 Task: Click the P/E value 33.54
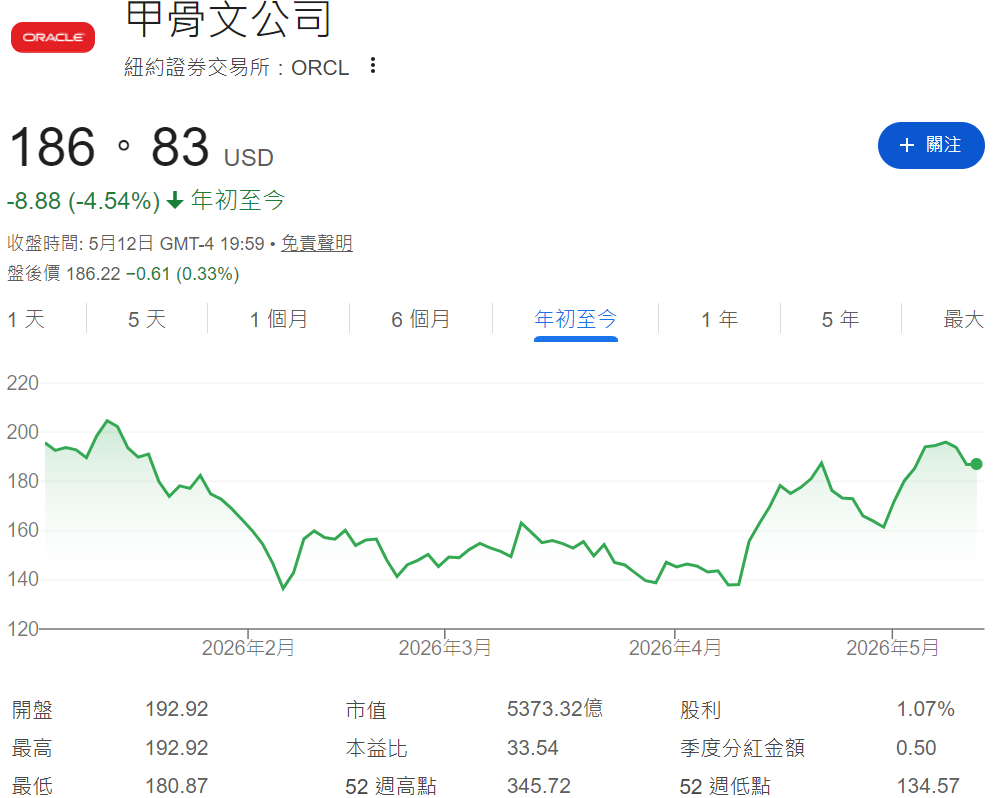tap(533, 748)
